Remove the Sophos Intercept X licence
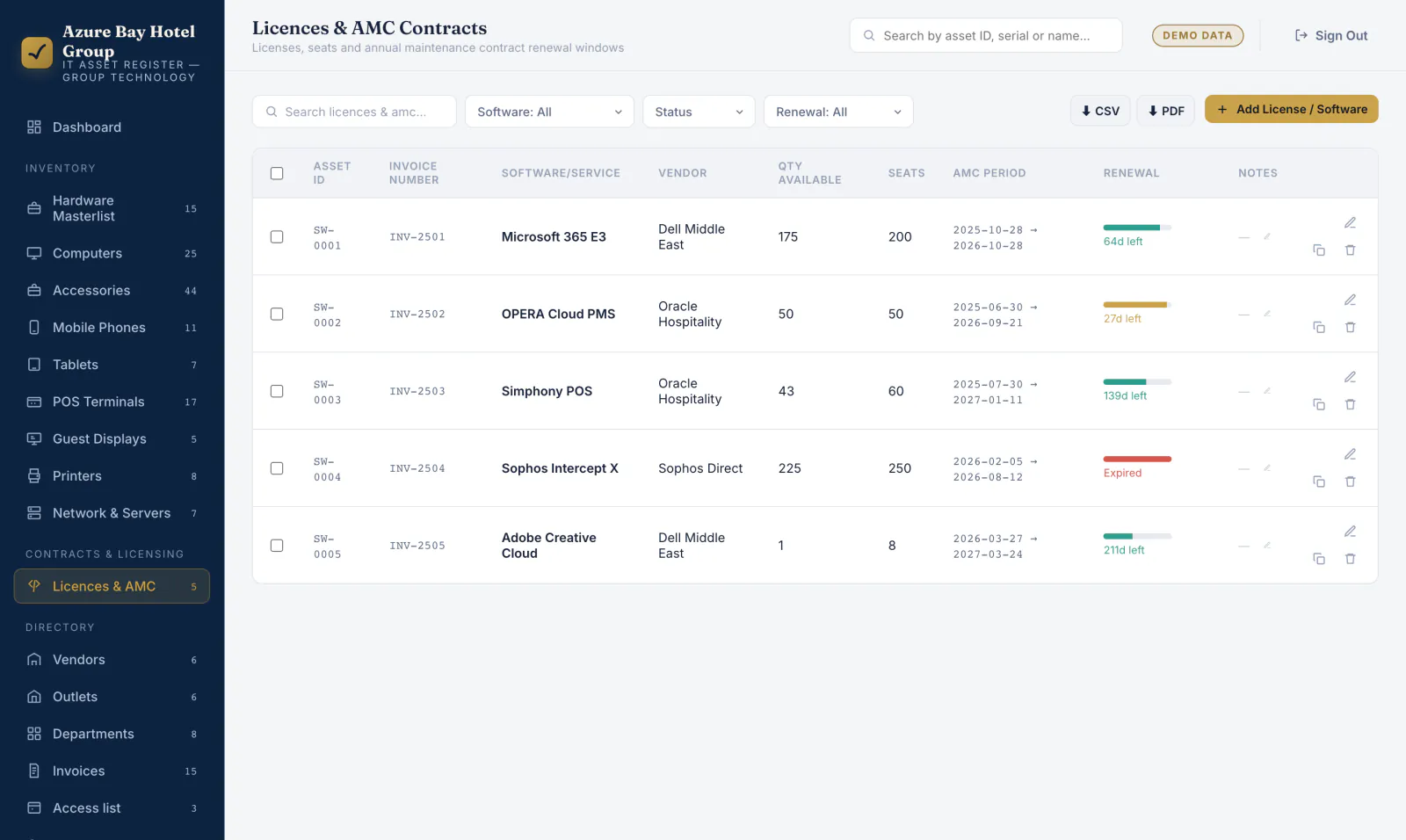 click(1350, 482)
